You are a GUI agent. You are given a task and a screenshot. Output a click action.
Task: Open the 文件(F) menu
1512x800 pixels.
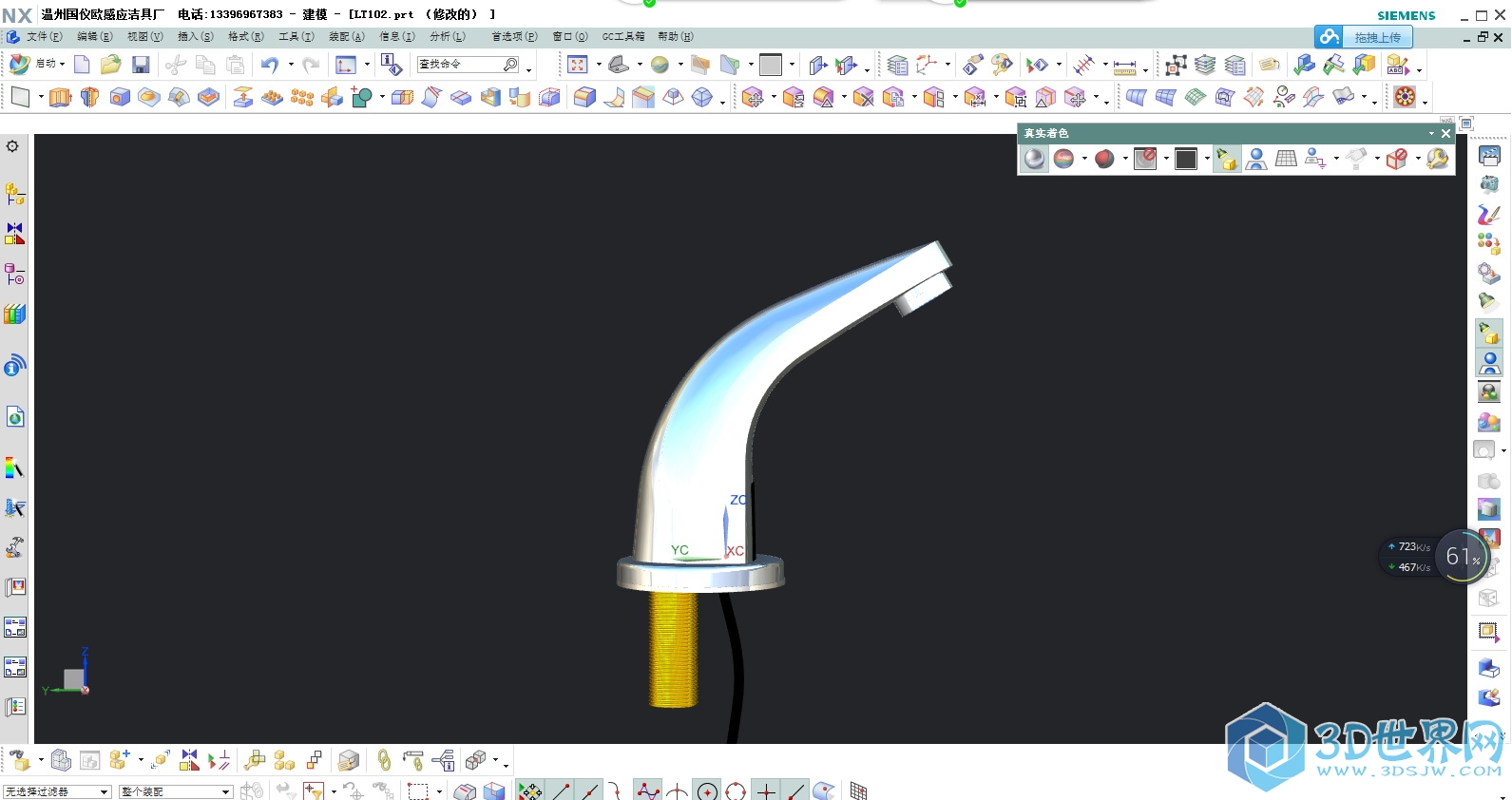coord(44,37)
